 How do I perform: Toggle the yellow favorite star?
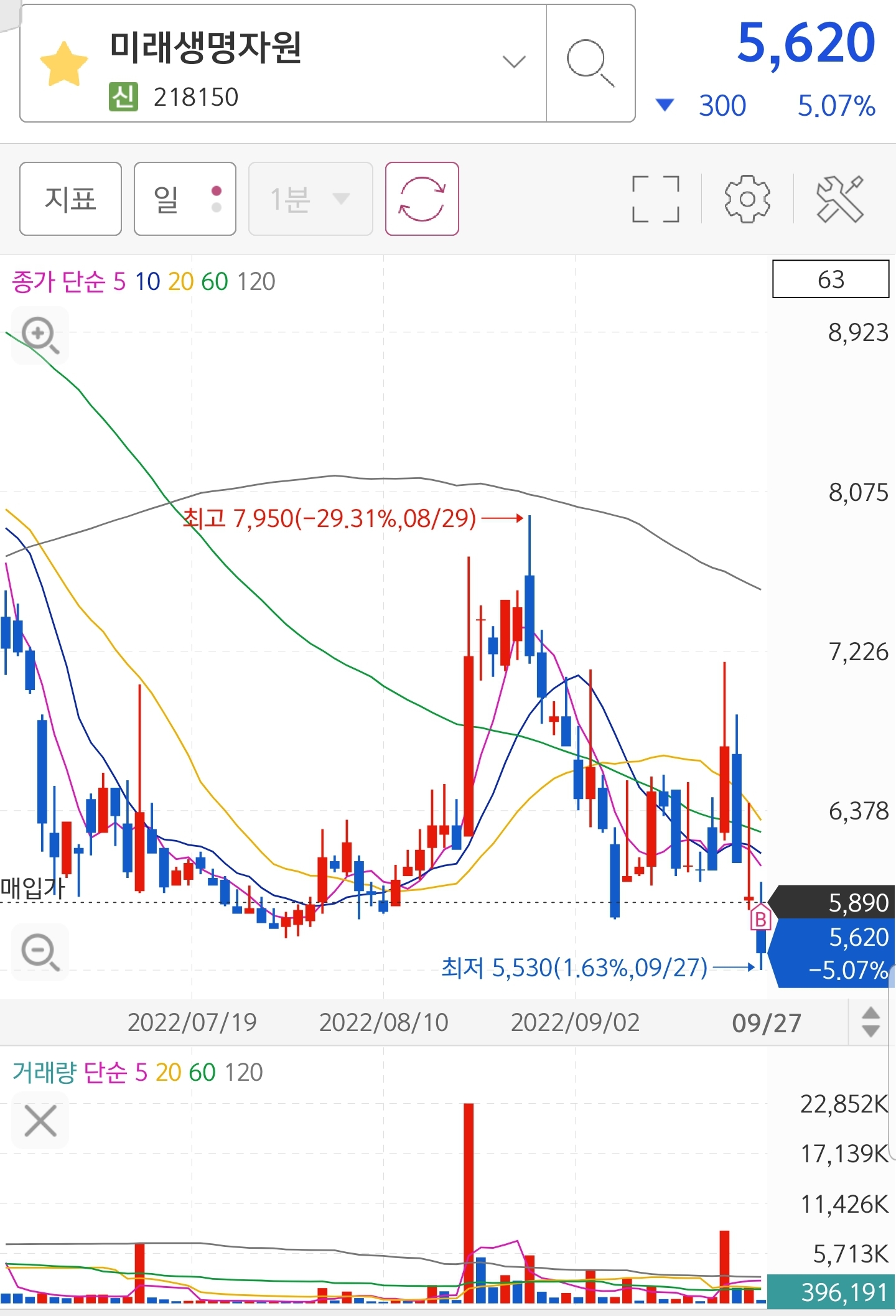[x=63, y=63]
